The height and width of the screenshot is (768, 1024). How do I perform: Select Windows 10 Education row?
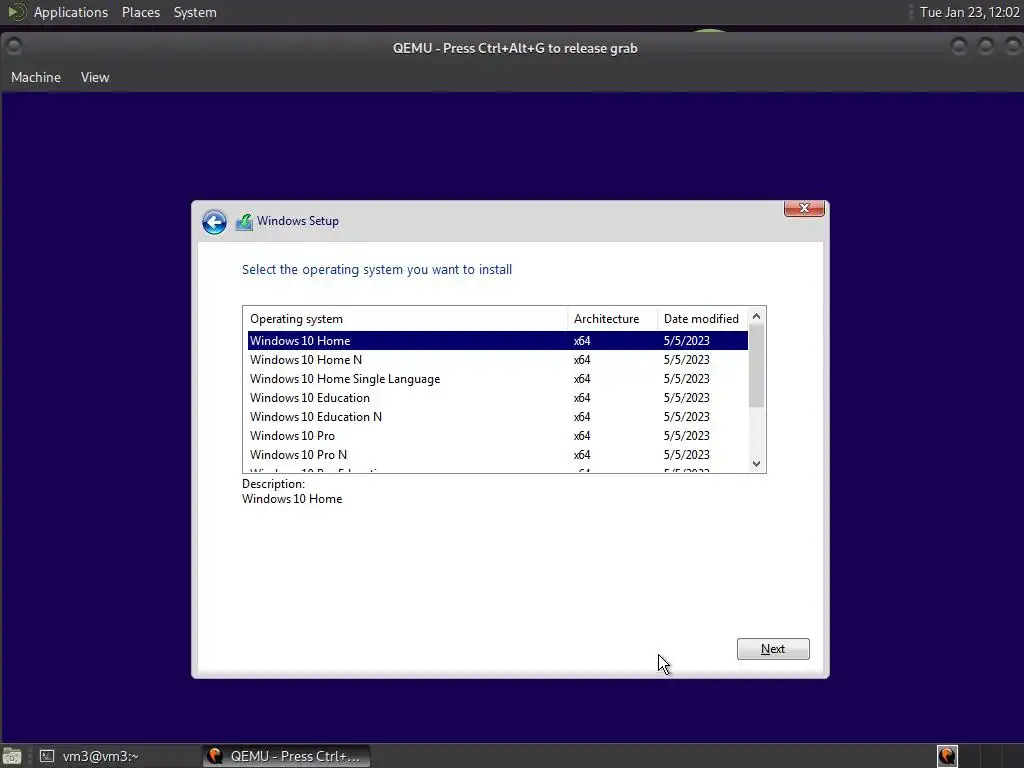click(x=498, y=397)
